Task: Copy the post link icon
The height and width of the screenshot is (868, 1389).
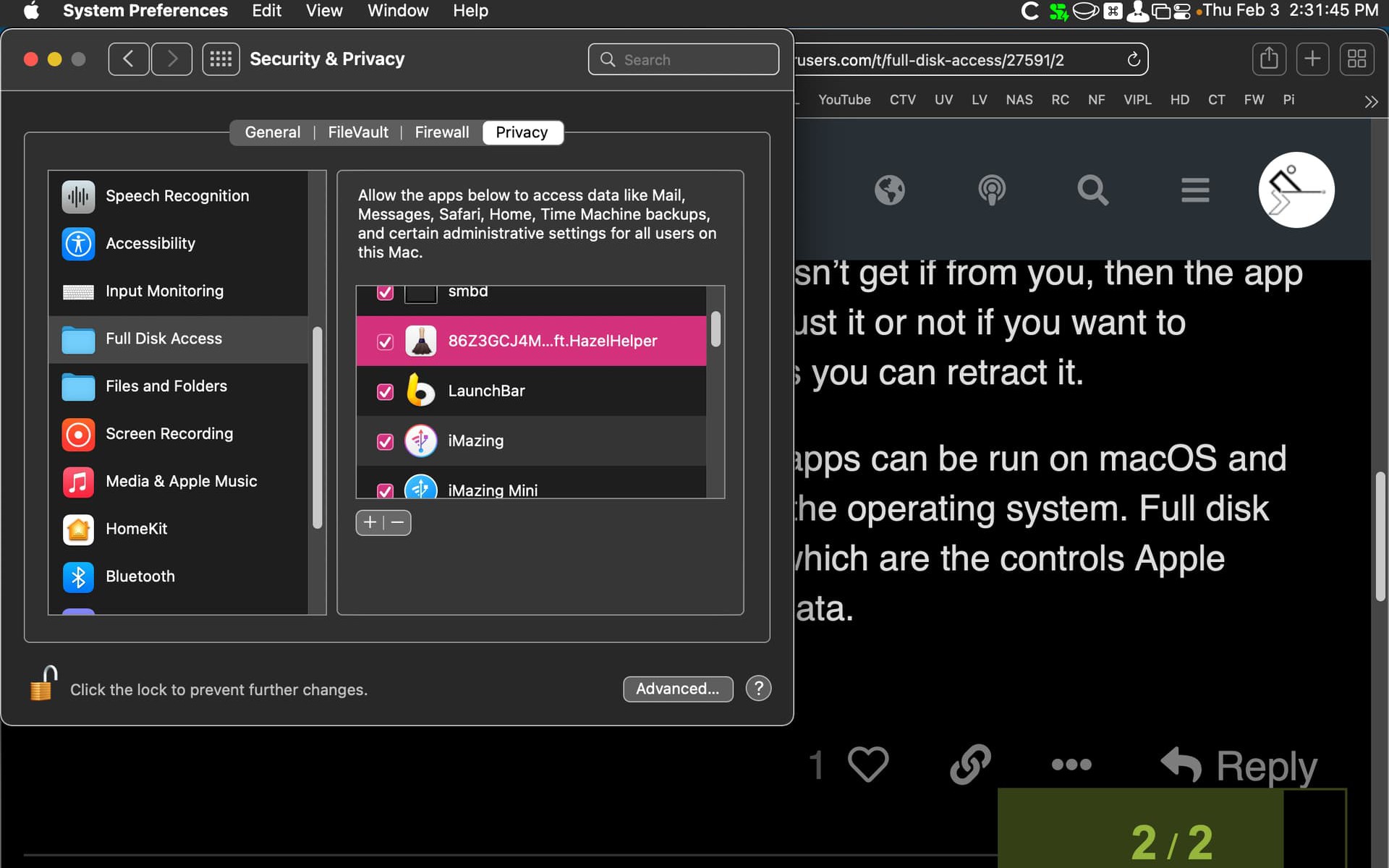Action: click(x=970, y=765)
